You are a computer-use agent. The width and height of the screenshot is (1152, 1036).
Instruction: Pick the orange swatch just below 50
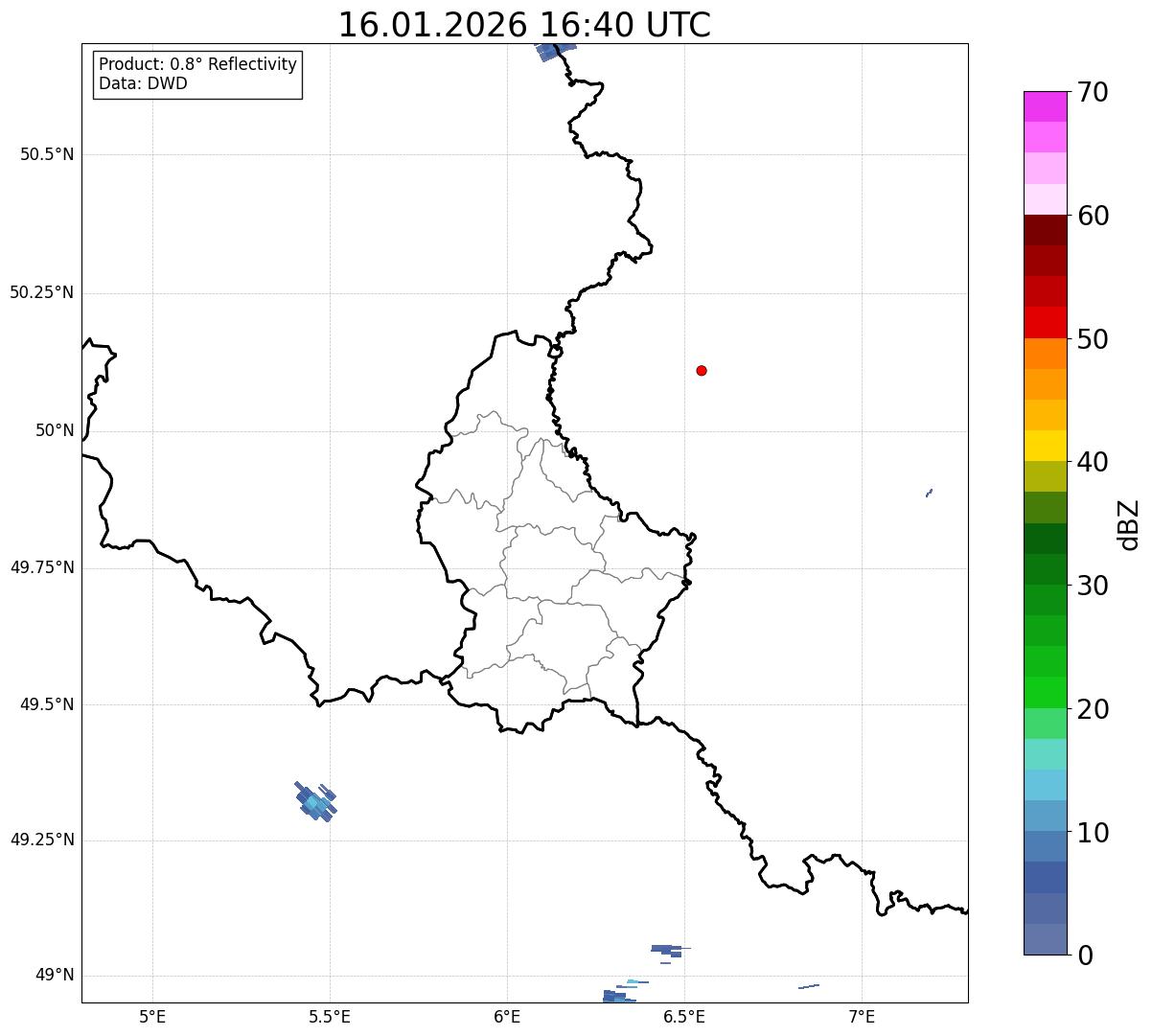[1045, 354]
